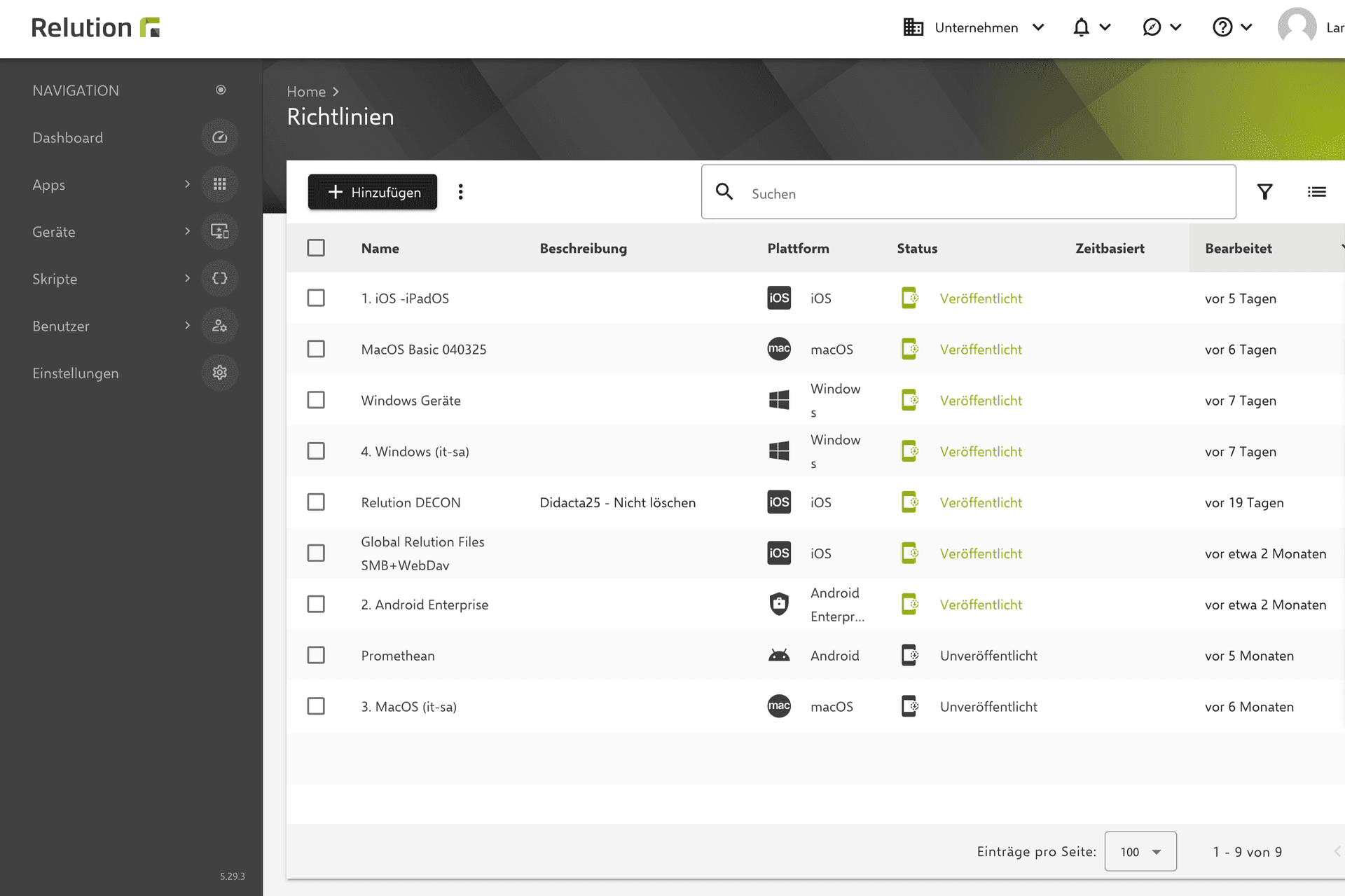Open the filter funnel icon
The height and width of the screenshot is (896, 1345).
tap(1264, 192)
